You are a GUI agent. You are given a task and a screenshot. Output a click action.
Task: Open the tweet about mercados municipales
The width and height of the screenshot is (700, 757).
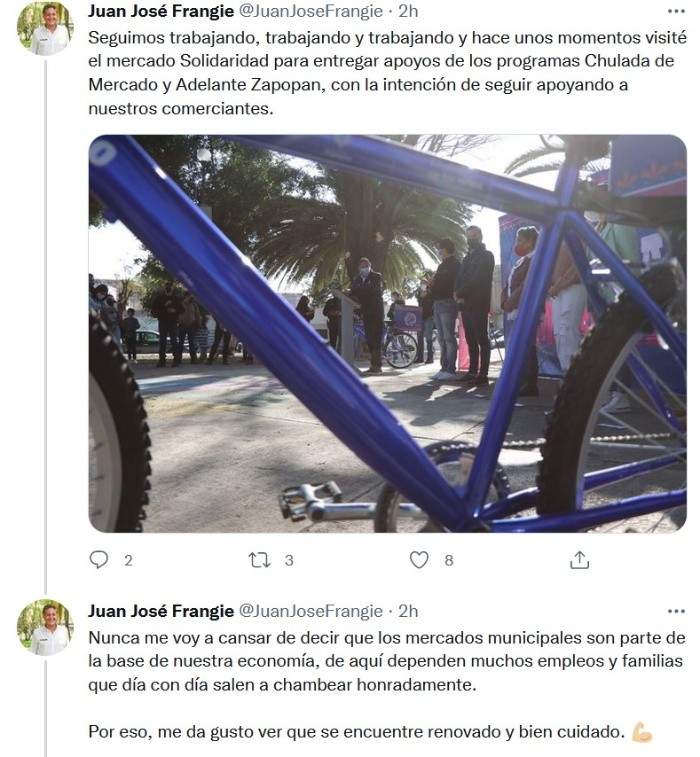(387, 685)
